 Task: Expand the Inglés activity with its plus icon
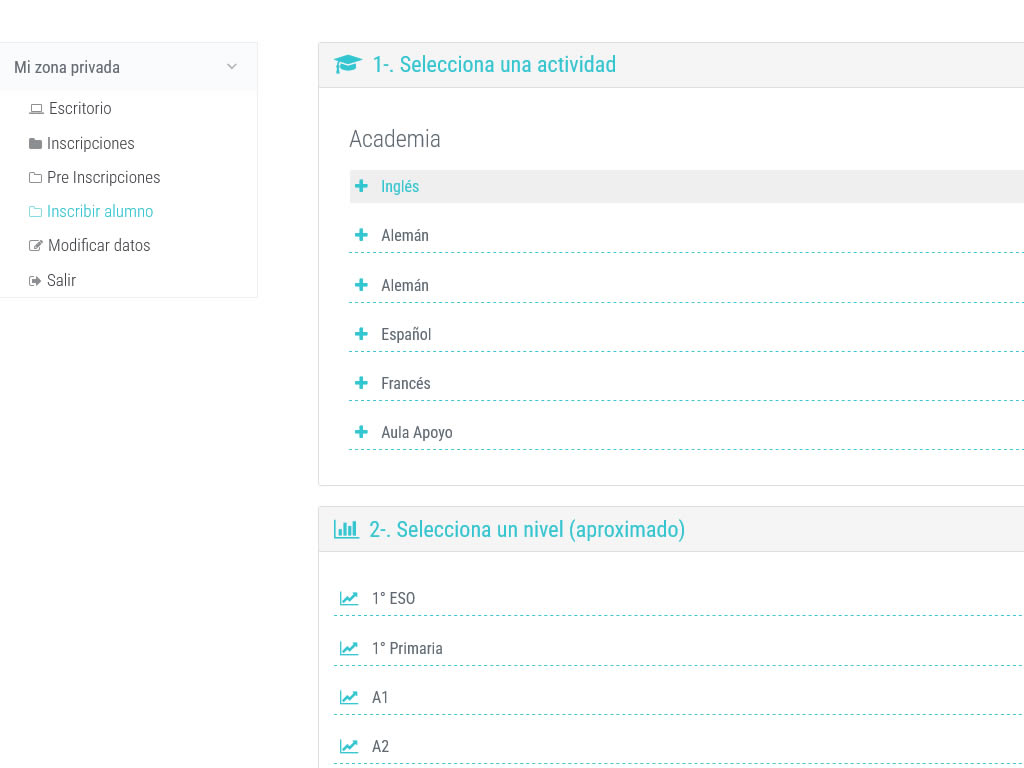click(x=362, y=186)
